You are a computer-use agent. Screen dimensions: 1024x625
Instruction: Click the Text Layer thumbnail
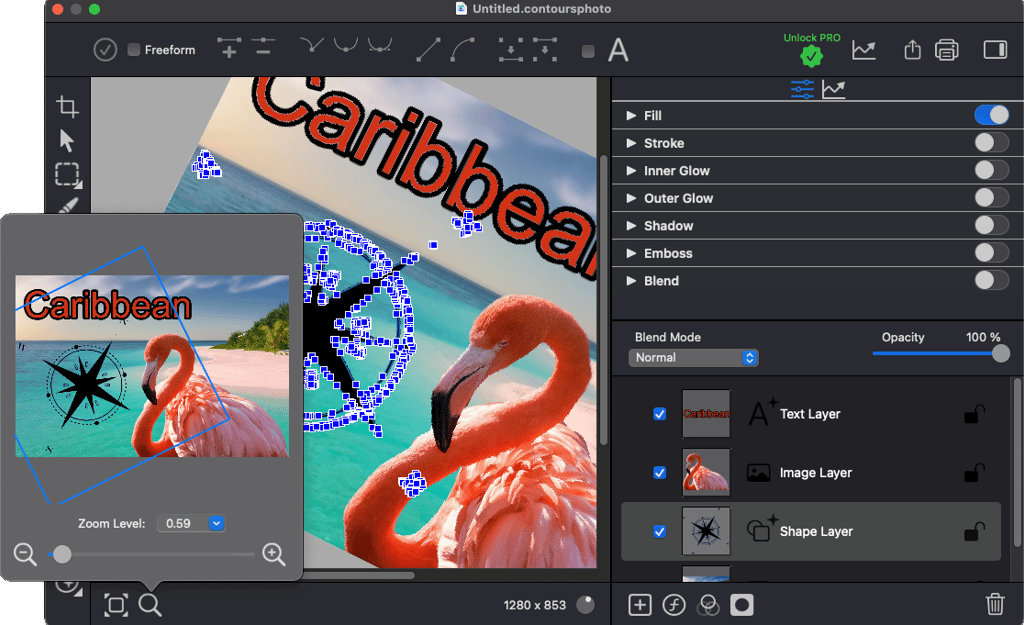[x=706, y=413]
